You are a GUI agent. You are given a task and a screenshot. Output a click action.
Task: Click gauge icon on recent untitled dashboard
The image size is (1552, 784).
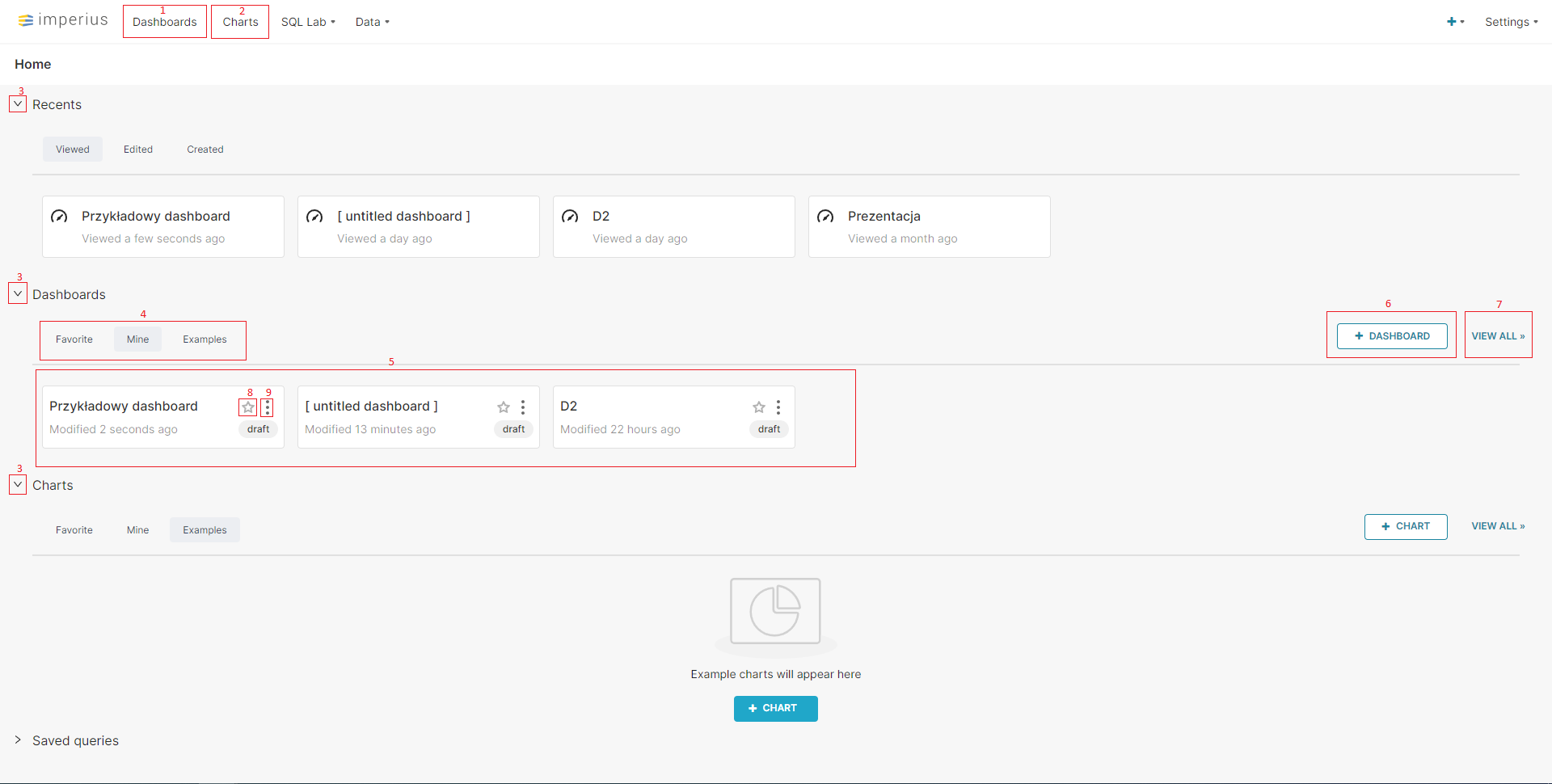[x=314, y=217]
